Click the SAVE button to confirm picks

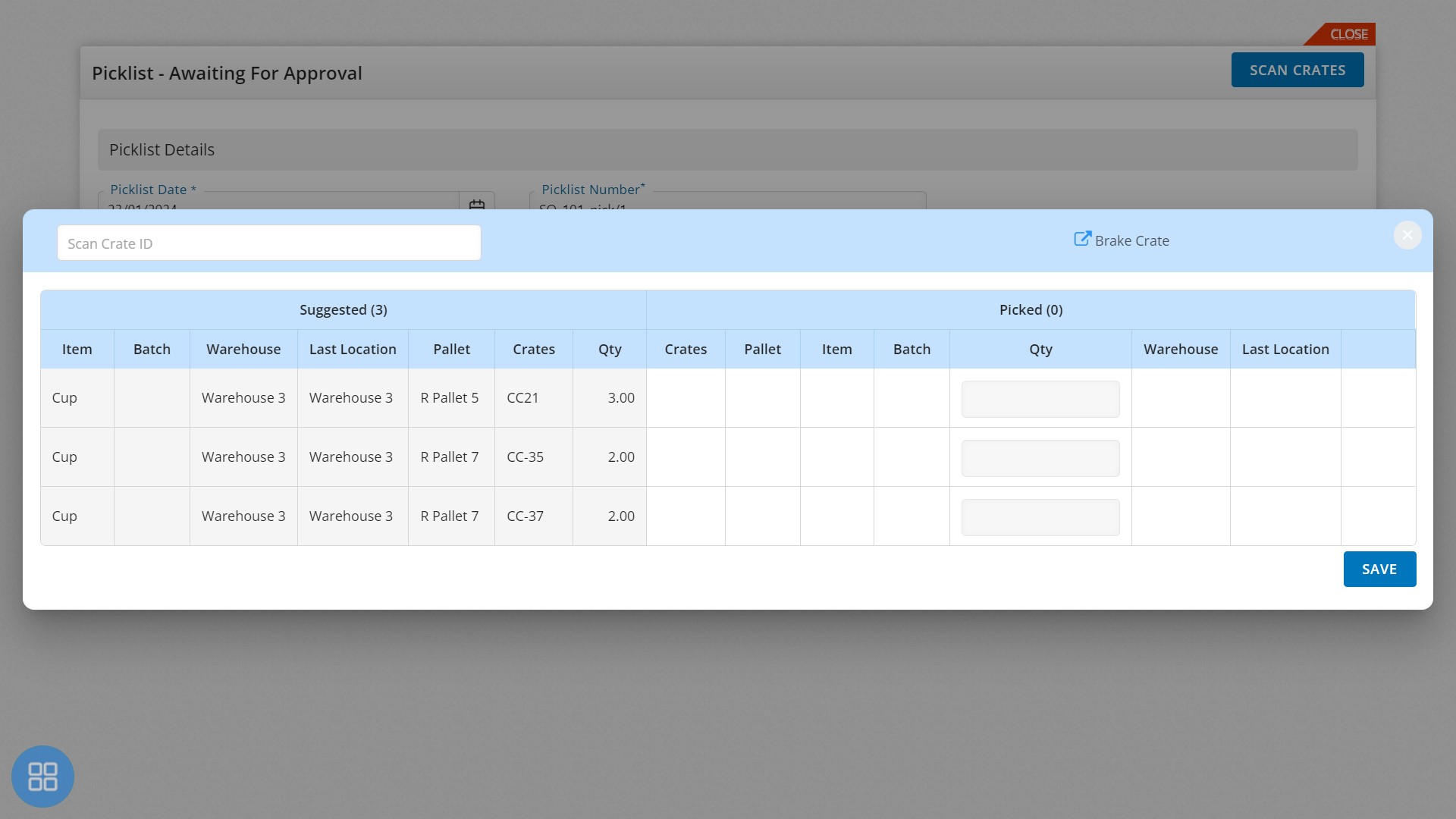click(1379, 569)
